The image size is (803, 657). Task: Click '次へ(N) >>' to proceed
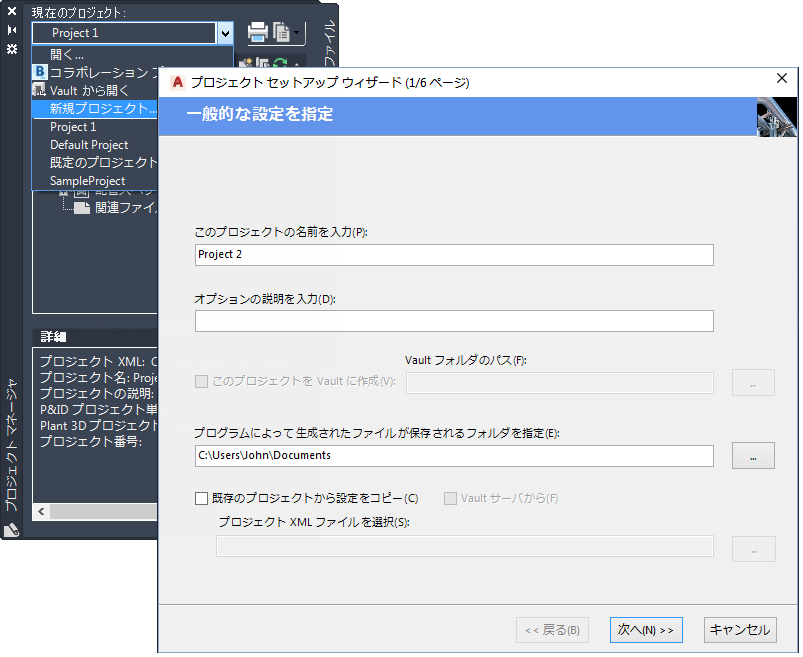[646, 630]
